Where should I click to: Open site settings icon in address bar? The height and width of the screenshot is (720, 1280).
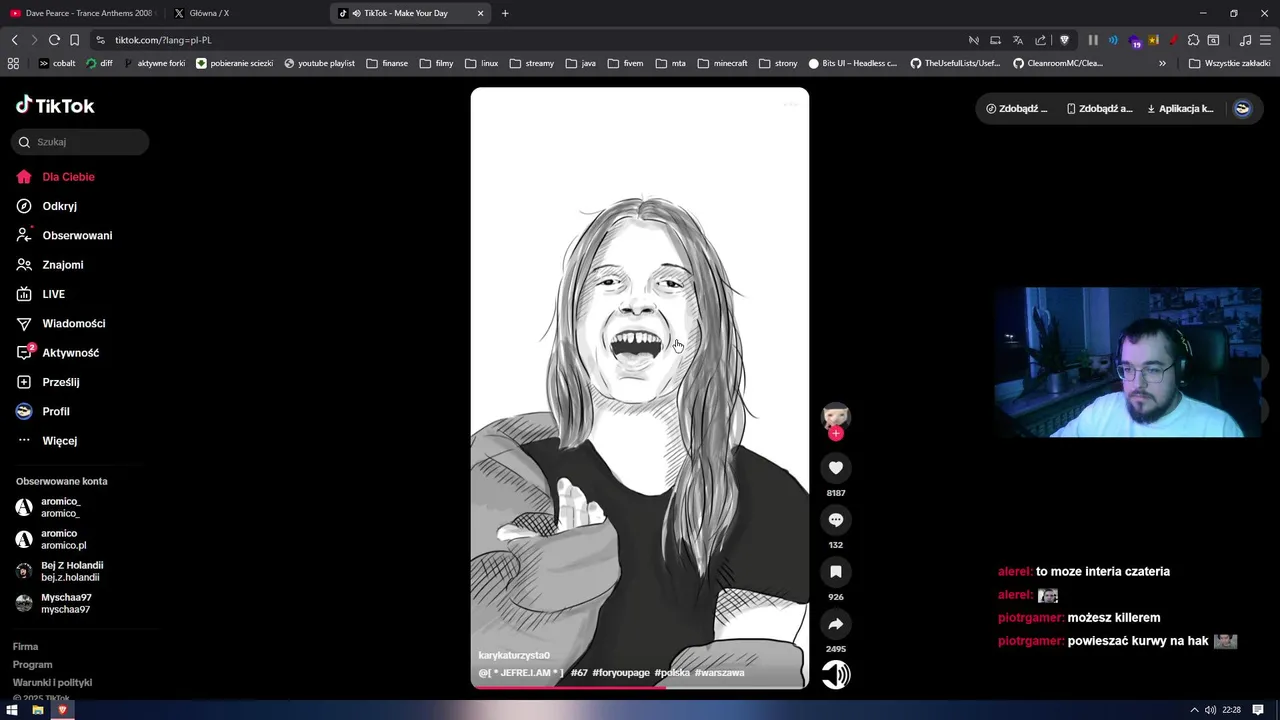(100, 40)
